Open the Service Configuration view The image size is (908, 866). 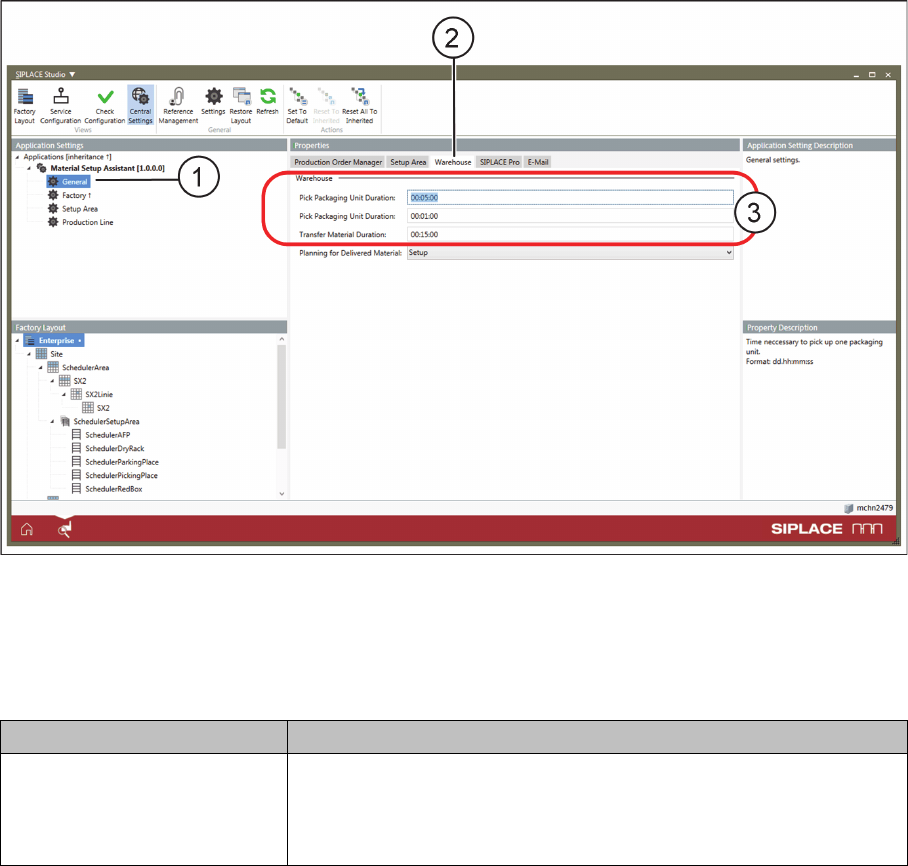[60, 106]
